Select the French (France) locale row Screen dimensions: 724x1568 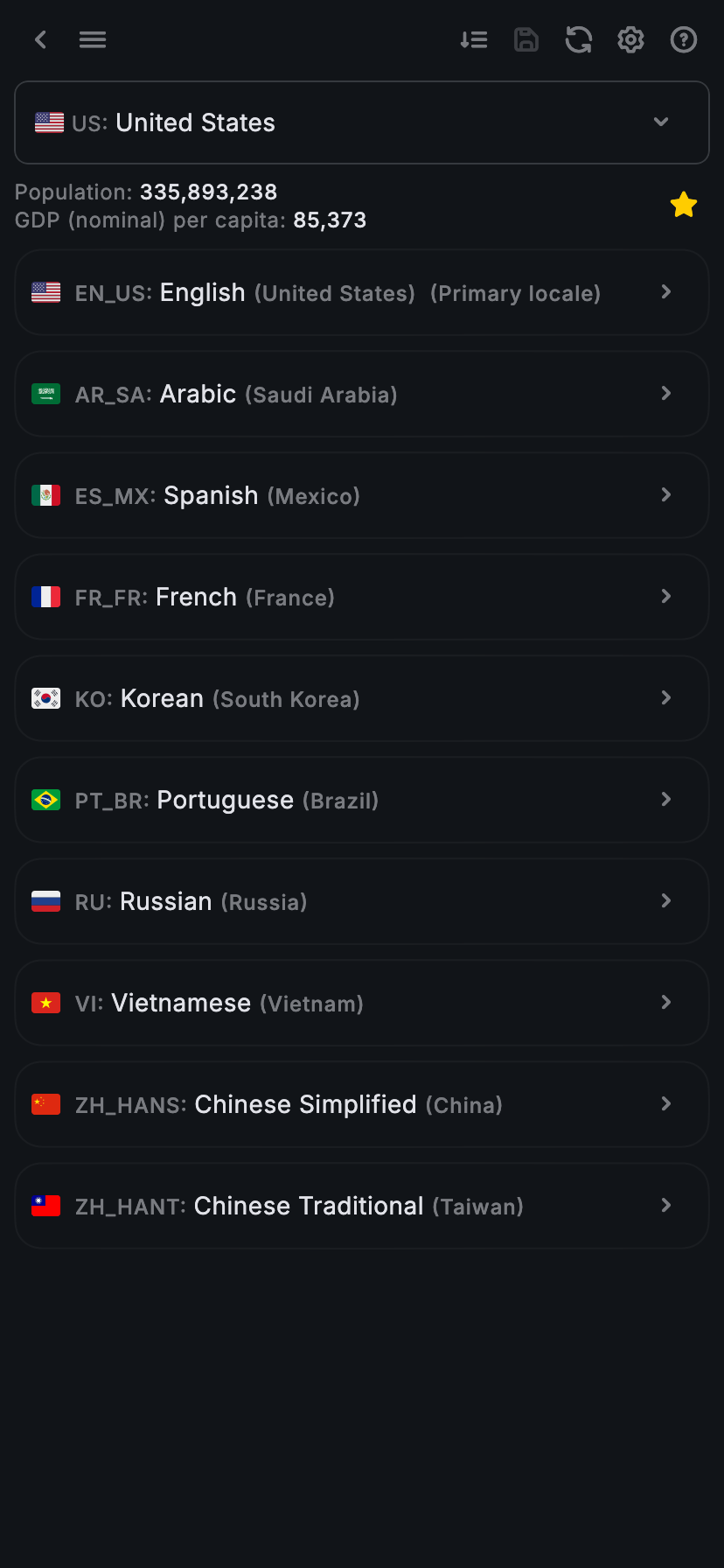click(362, 597)
